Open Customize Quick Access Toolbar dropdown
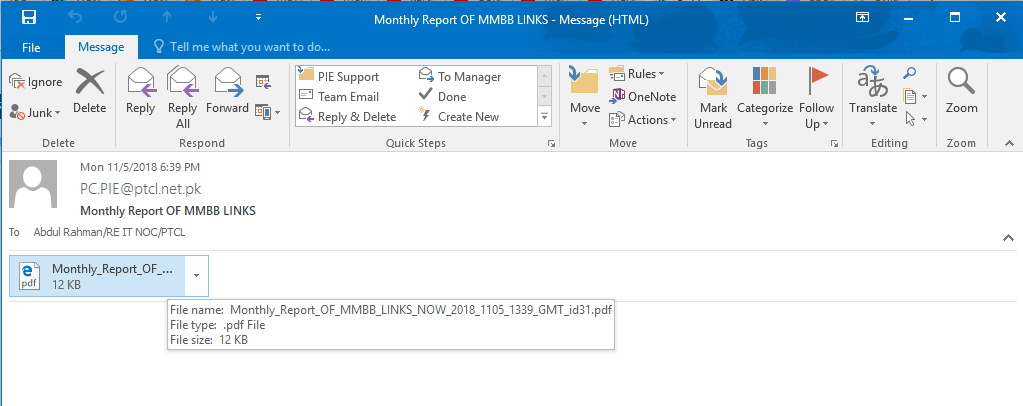Image resolution: width=1023 pixels, height=406 pixels. tap(258, 18)
